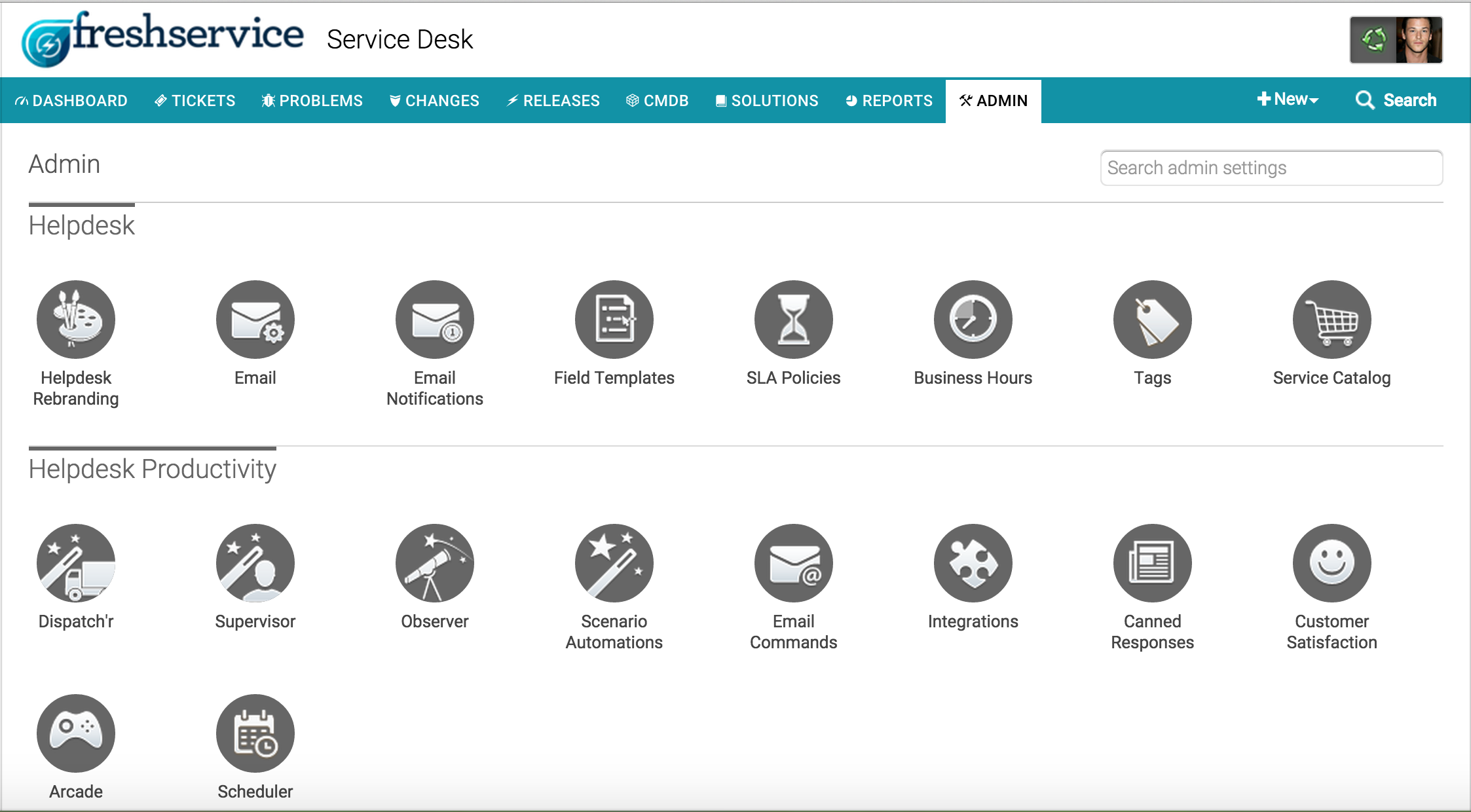Go to the Dashboard tab
Image resolution: width=1471 pixels, height=812 pixels.
coord(71,101)
